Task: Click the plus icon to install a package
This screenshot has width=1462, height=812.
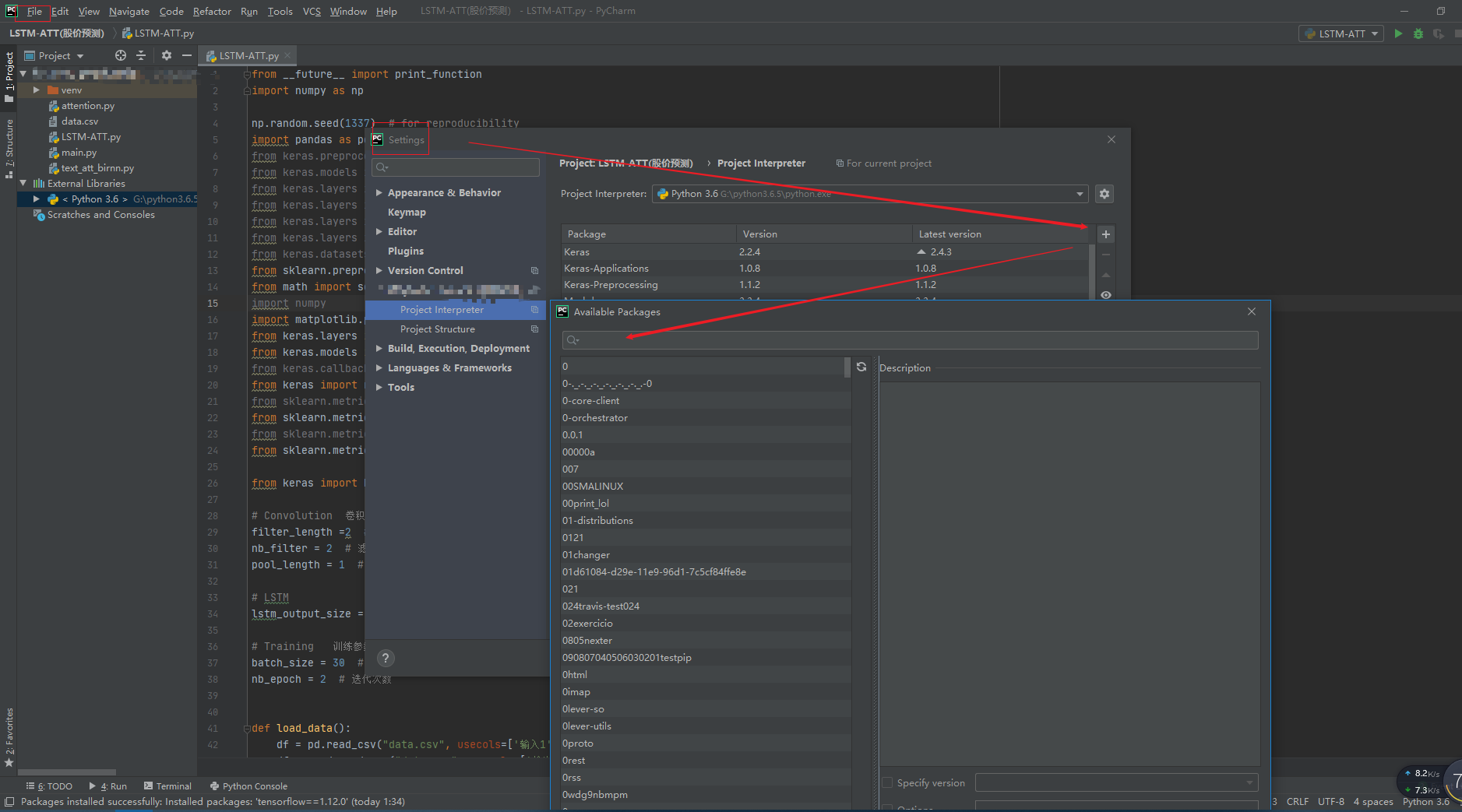Action: pos(1105,234)
